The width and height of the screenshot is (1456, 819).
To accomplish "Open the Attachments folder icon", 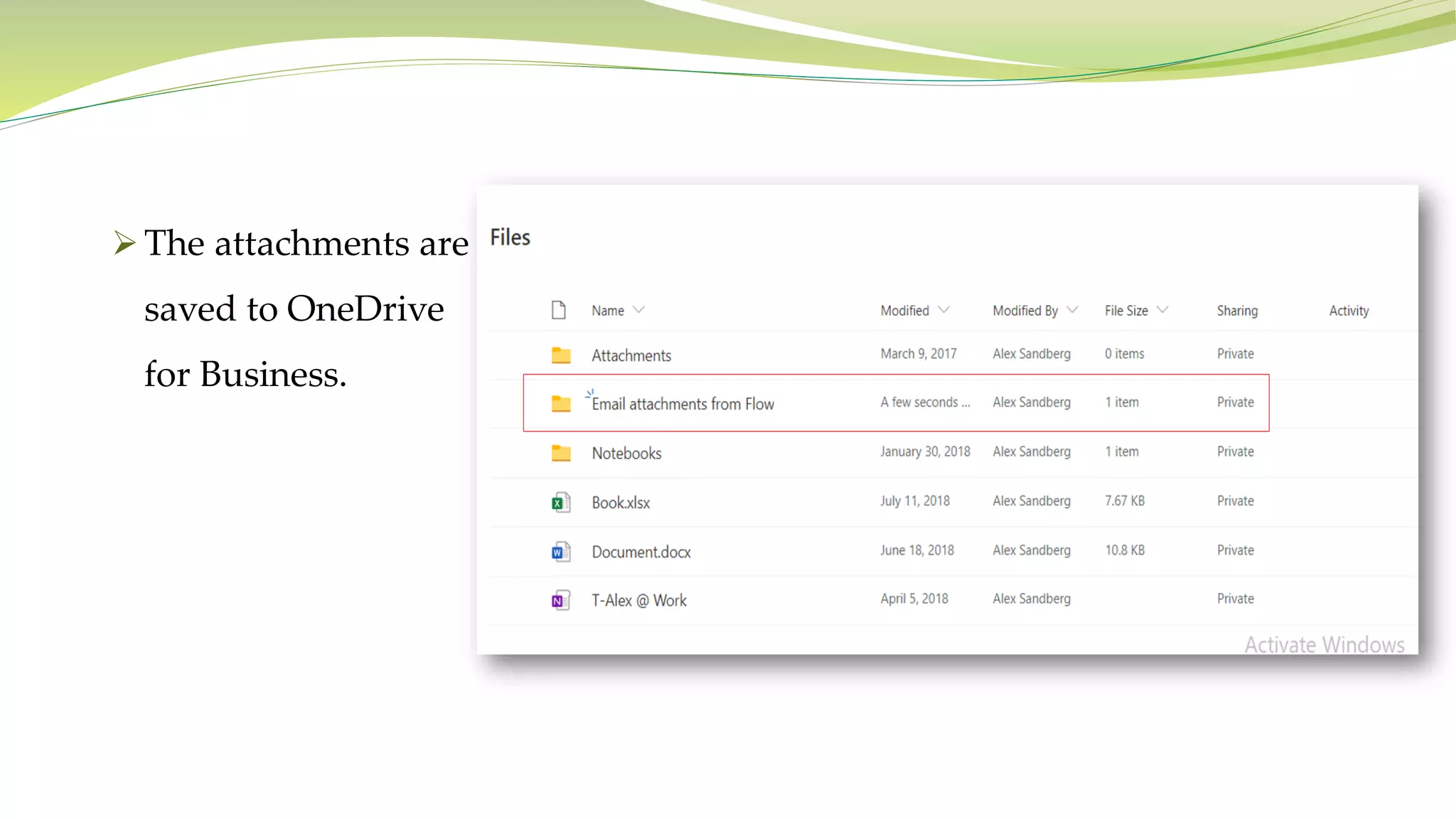I will pyautogui.click(x=561, y=355).
